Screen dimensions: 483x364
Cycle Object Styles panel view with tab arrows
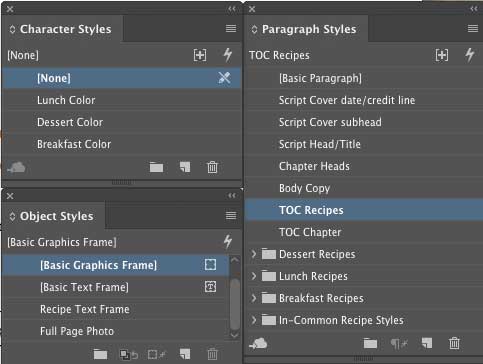tap(12, 216)
